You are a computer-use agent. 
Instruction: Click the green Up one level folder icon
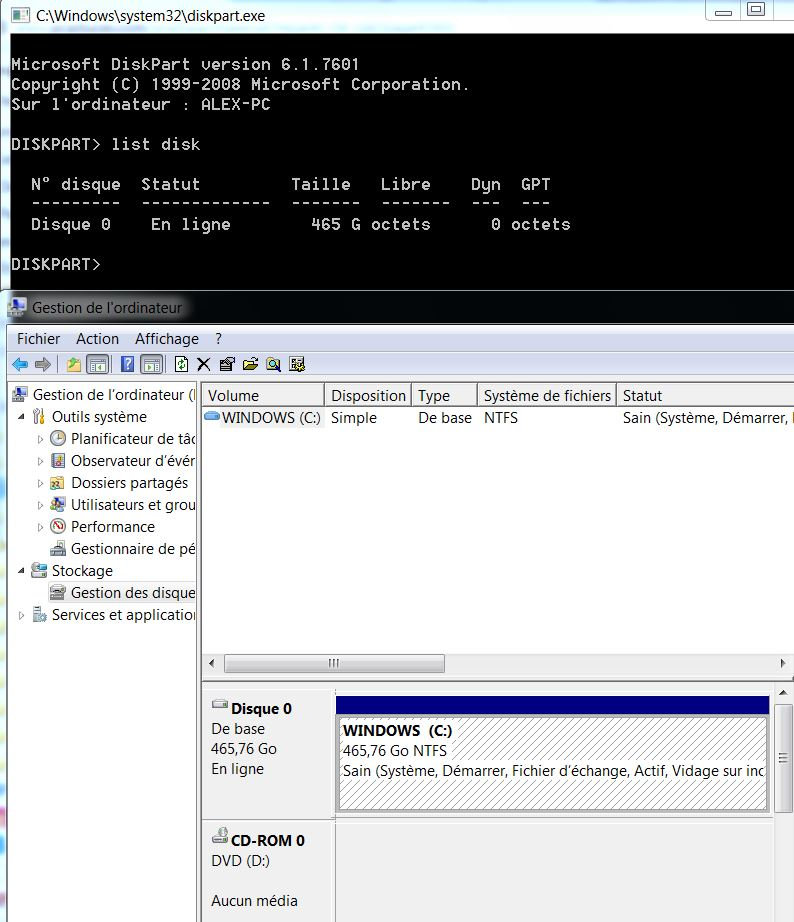(73, 364)
